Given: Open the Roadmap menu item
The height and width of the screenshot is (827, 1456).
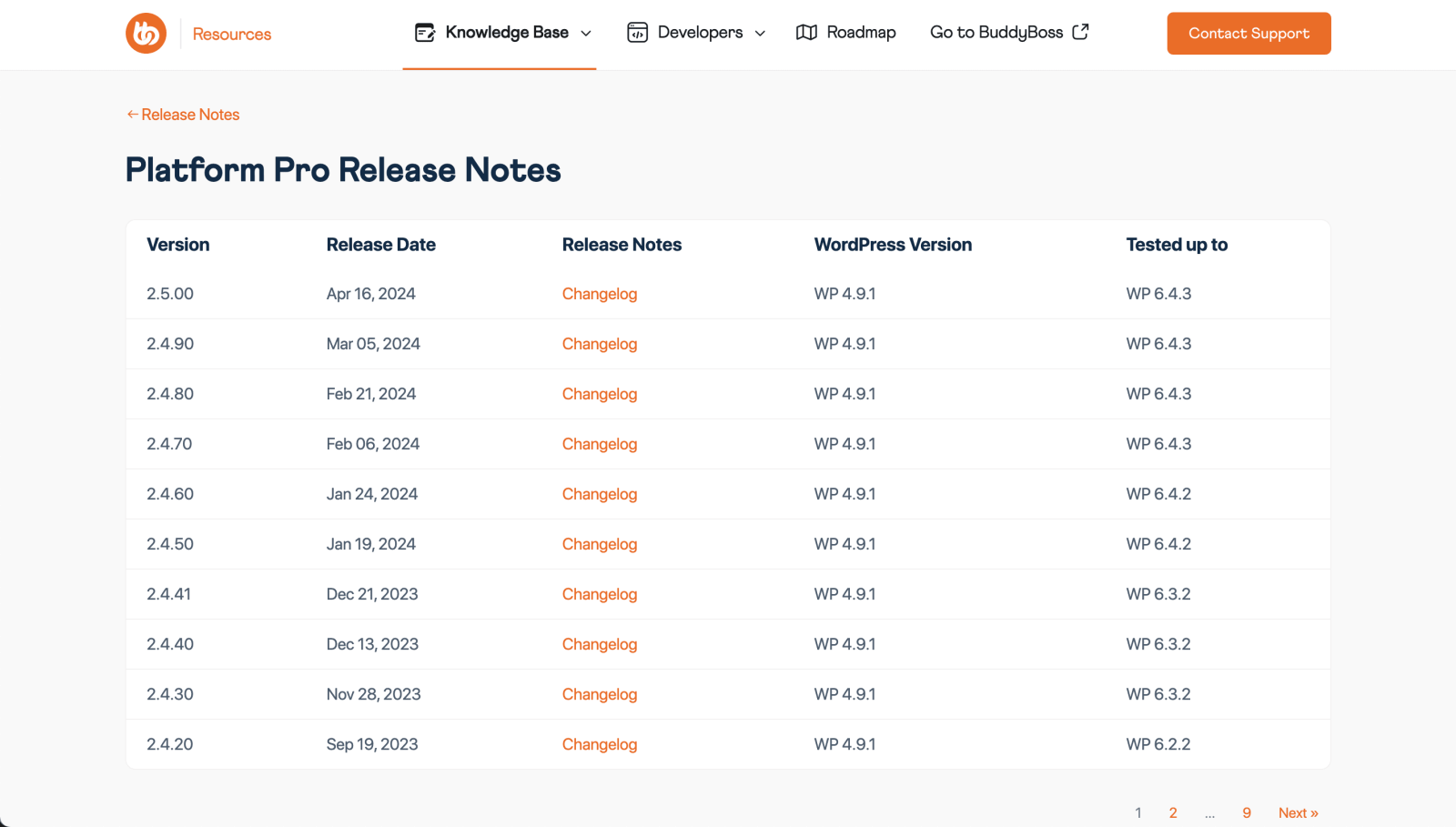Looking at the screenshot, I should (x=860, y=33).
